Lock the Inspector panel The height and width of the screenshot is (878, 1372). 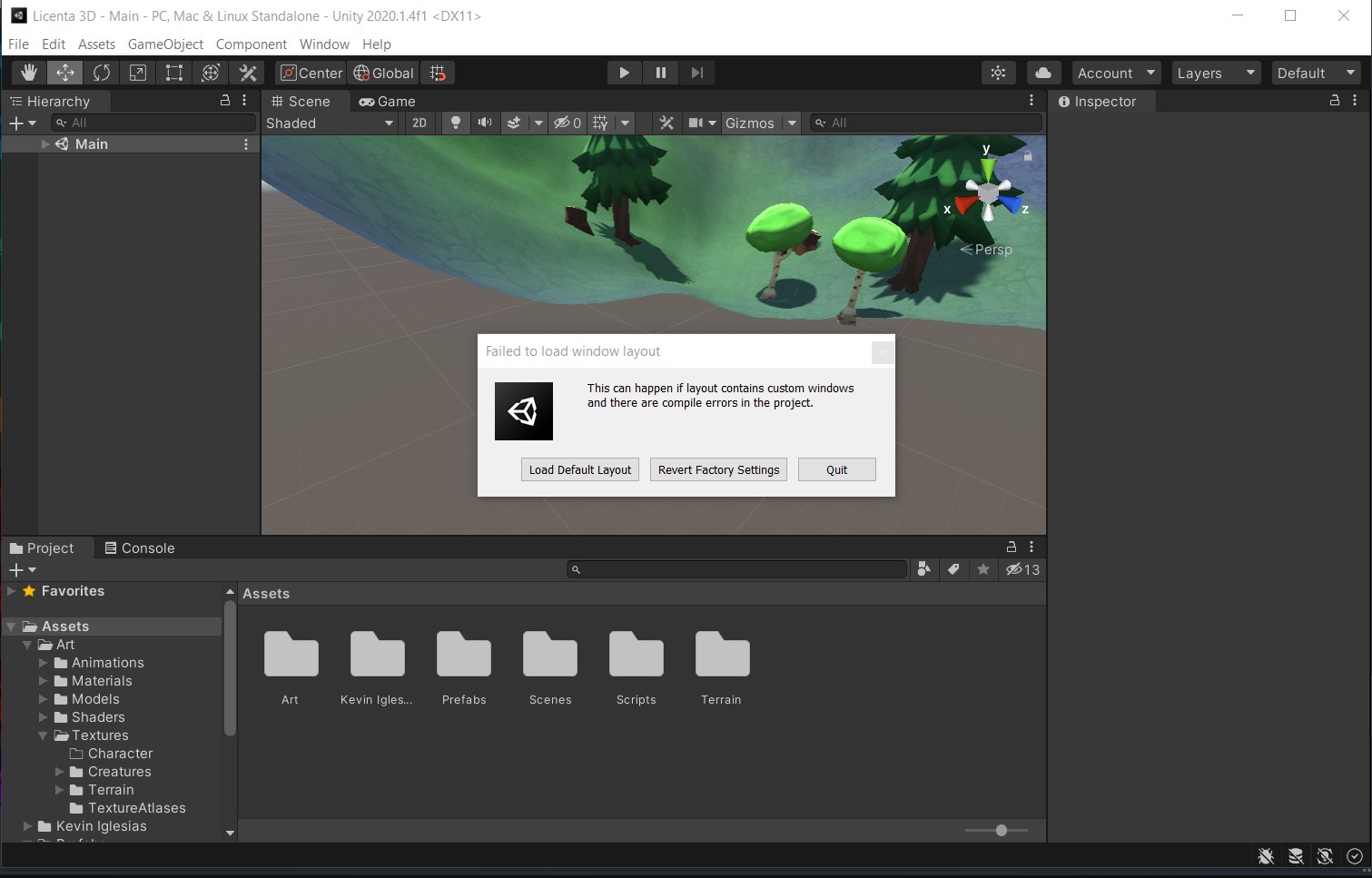click(1335, 101)
